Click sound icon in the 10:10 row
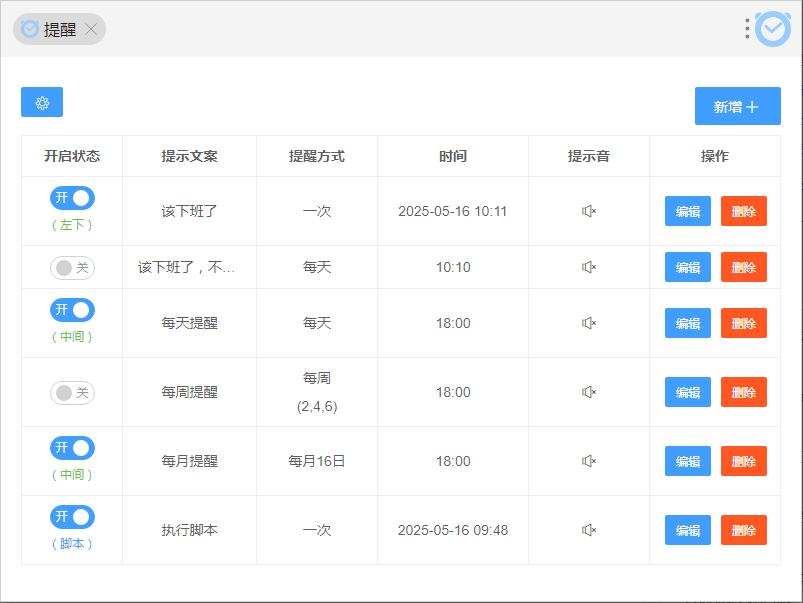The width and height of the screenshot is (803, 603). [589, 267]
